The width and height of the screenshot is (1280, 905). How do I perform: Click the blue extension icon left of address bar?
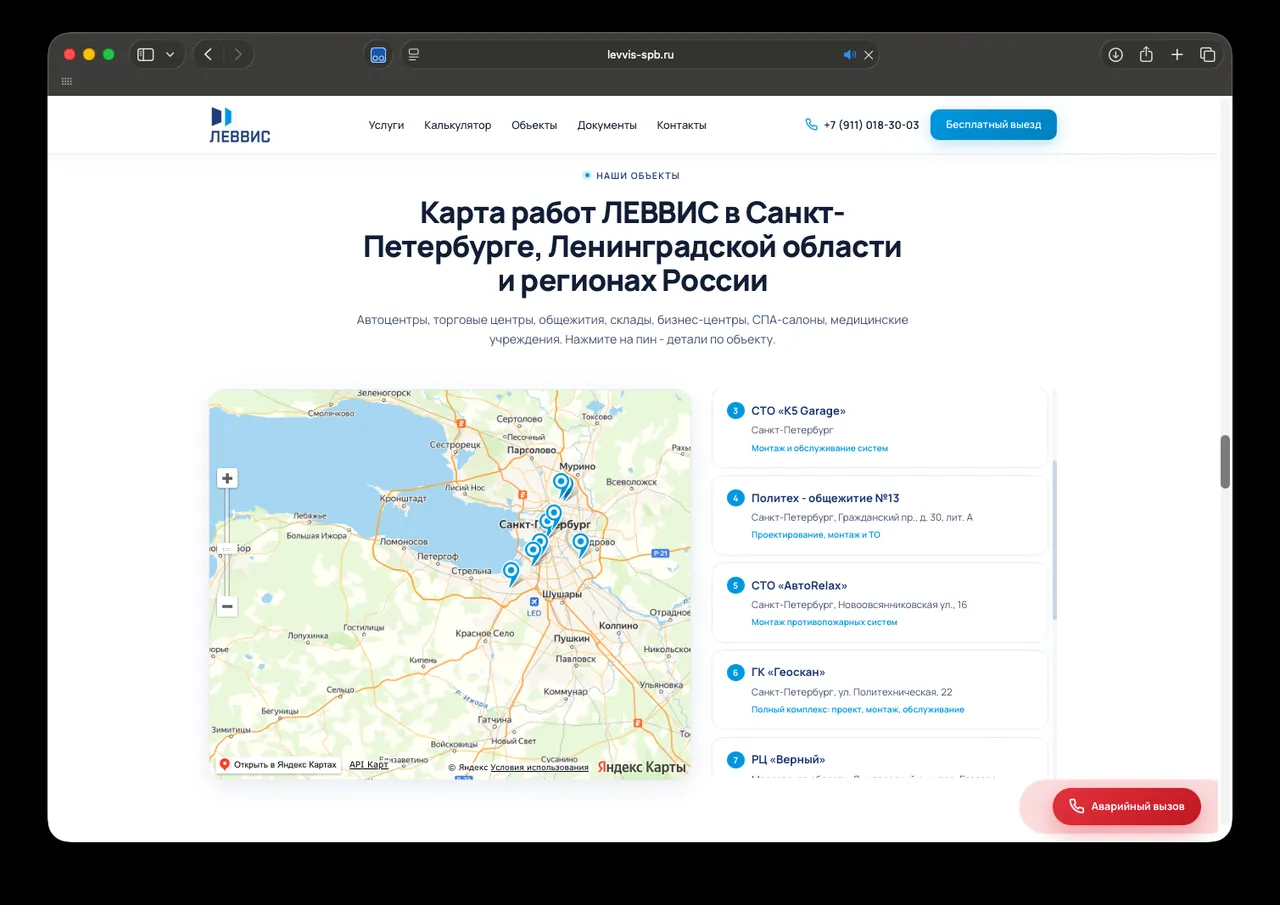point(378,55)
